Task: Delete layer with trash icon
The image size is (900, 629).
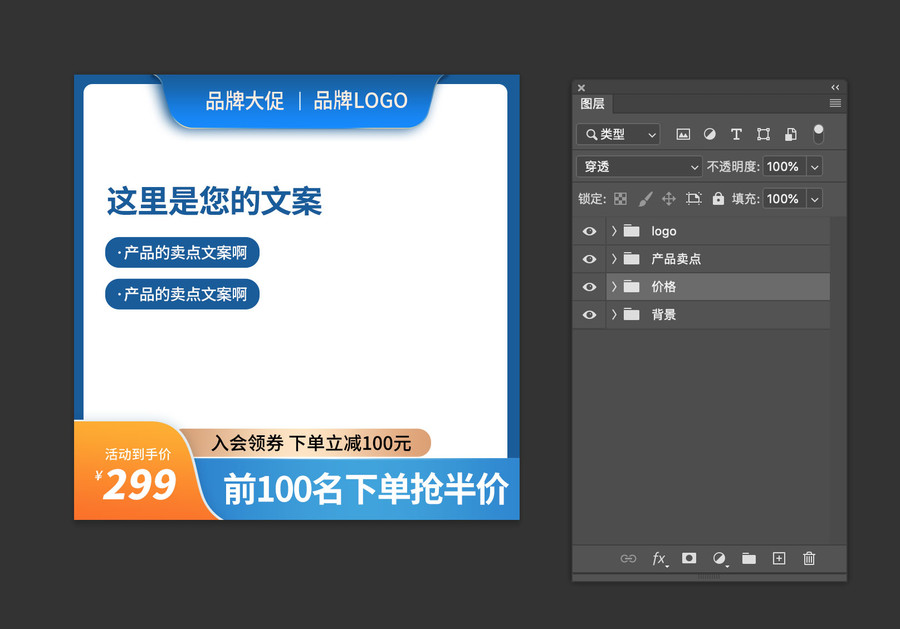Action: (809, 558)
